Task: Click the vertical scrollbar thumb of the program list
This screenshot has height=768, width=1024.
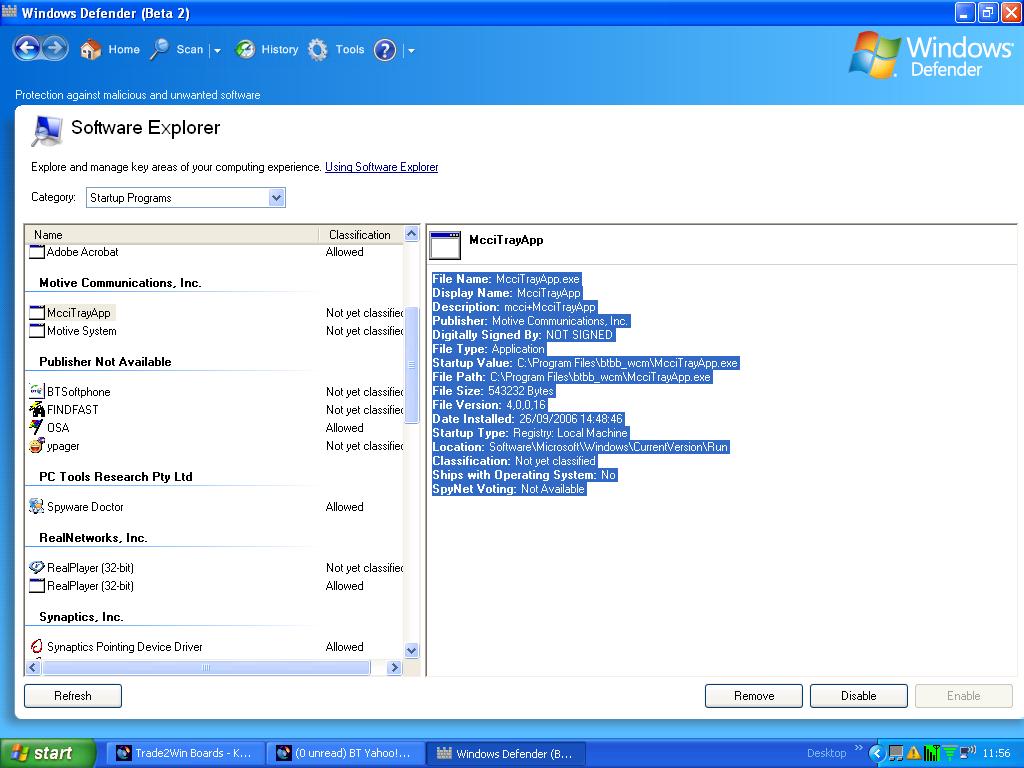Action: [411, 365]
